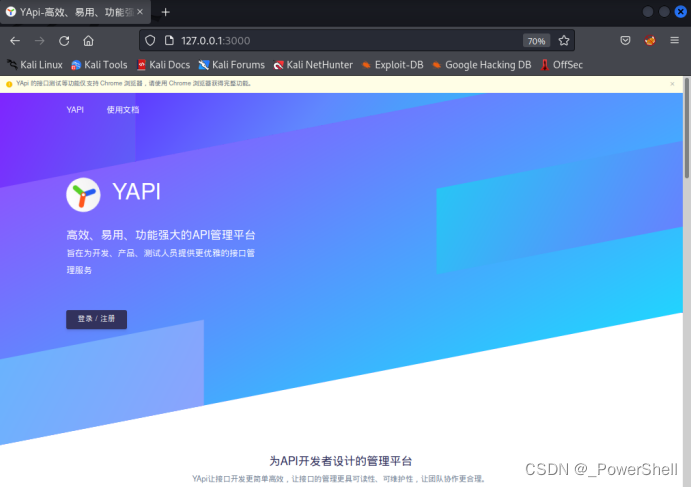This screenshot has height=487, width=692.
Task: Open the Pocket save icon
Action: pos(625,41)
